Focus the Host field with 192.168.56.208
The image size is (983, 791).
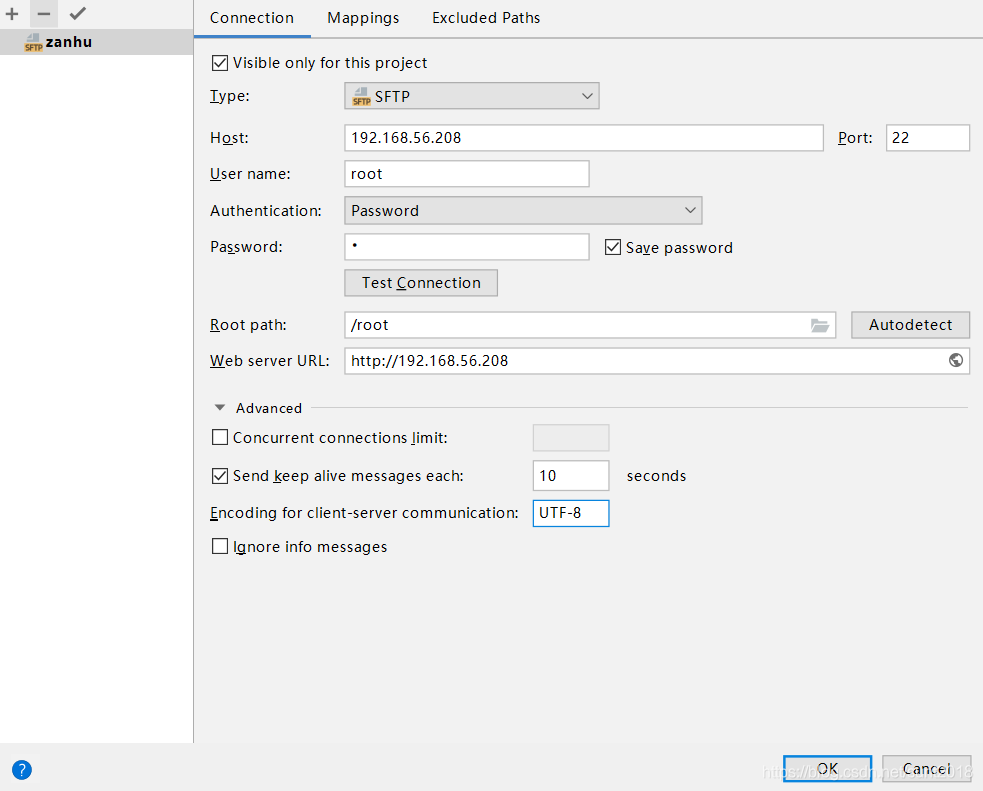584,138
